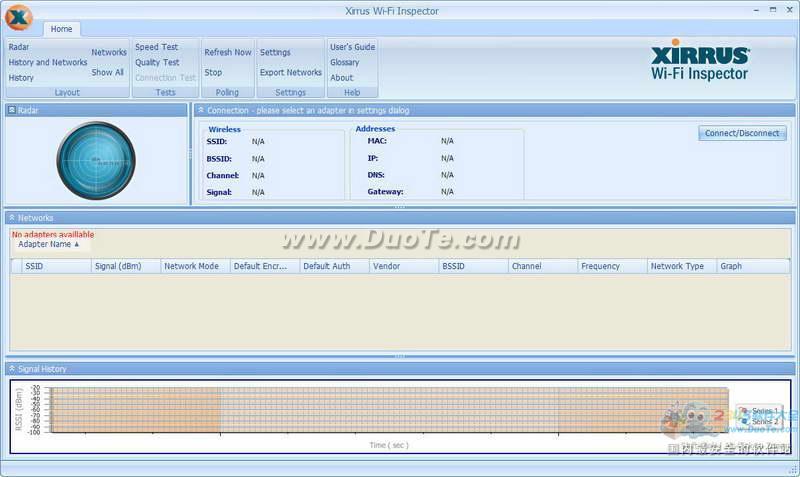Collapse the Connection panel chevron
This screenshot has width=800, height=477.
point(201,110)
